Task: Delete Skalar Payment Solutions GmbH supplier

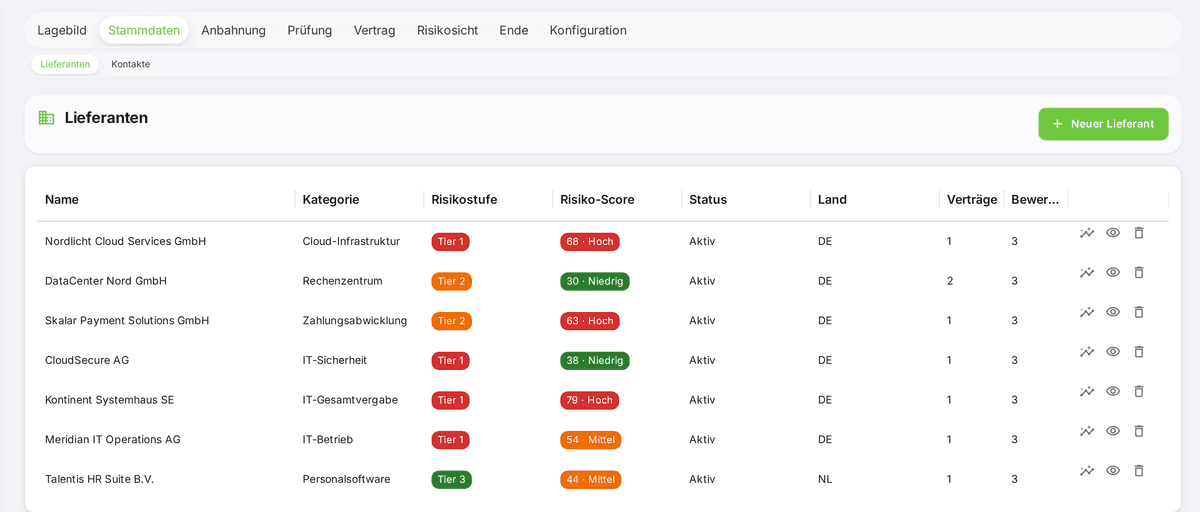Action: 1139,312
